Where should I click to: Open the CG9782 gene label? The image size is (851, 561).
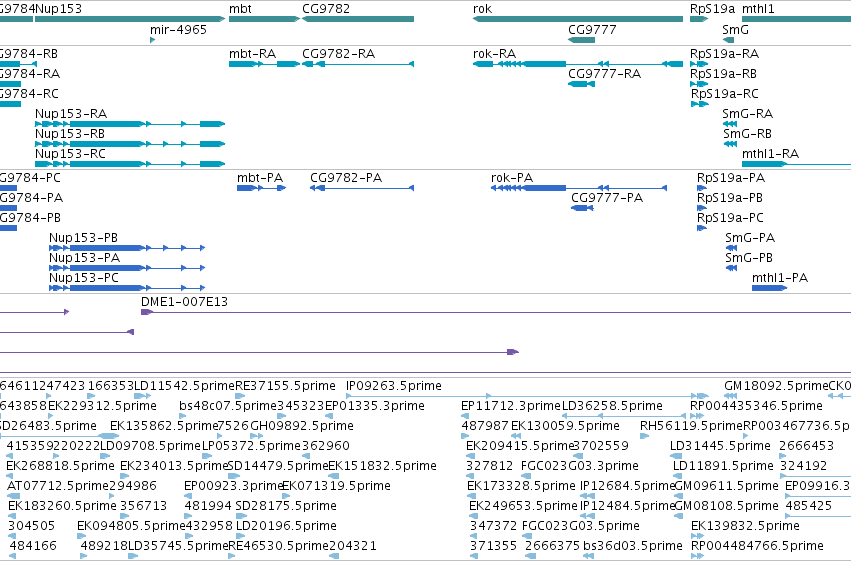click(326, 9)
